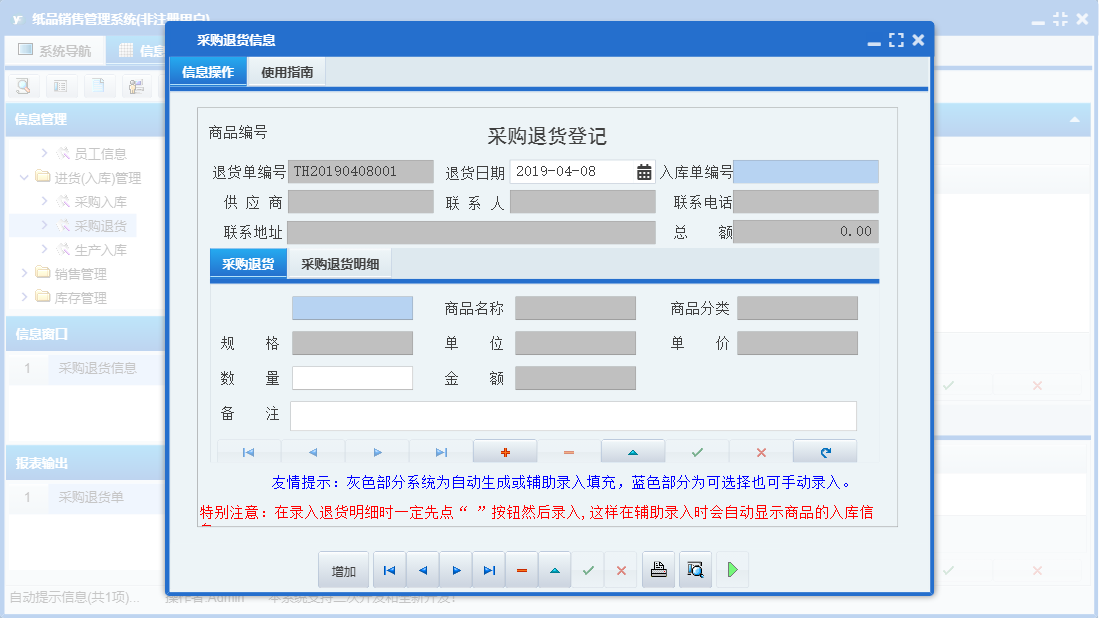Click the 增加 button at the bottom
The width and height of the screenshot is (1099, 618).
pyautogui.click(x=343, y=569)
